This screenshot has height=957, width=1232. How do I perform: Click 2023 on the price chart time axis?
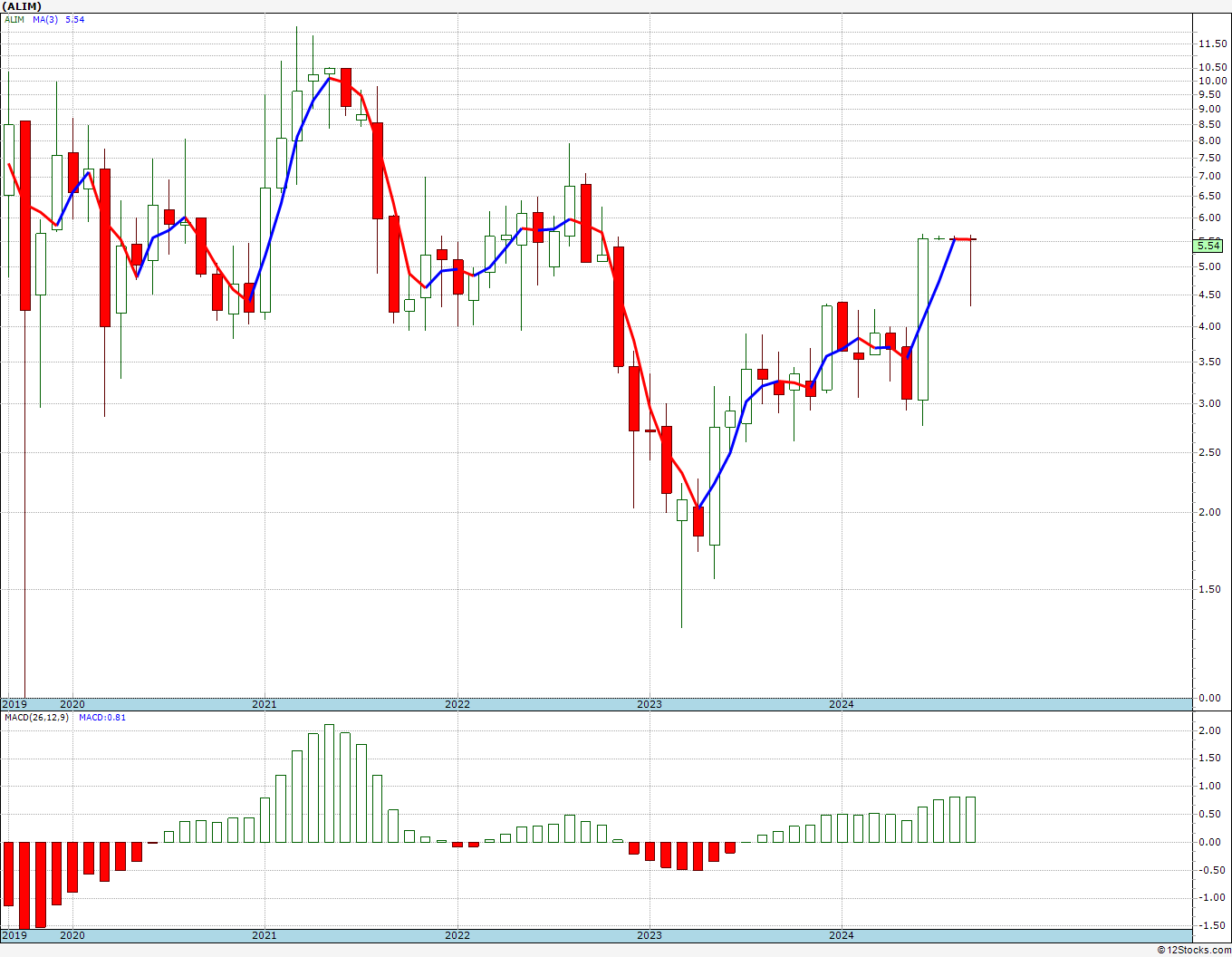click(650, 704)
